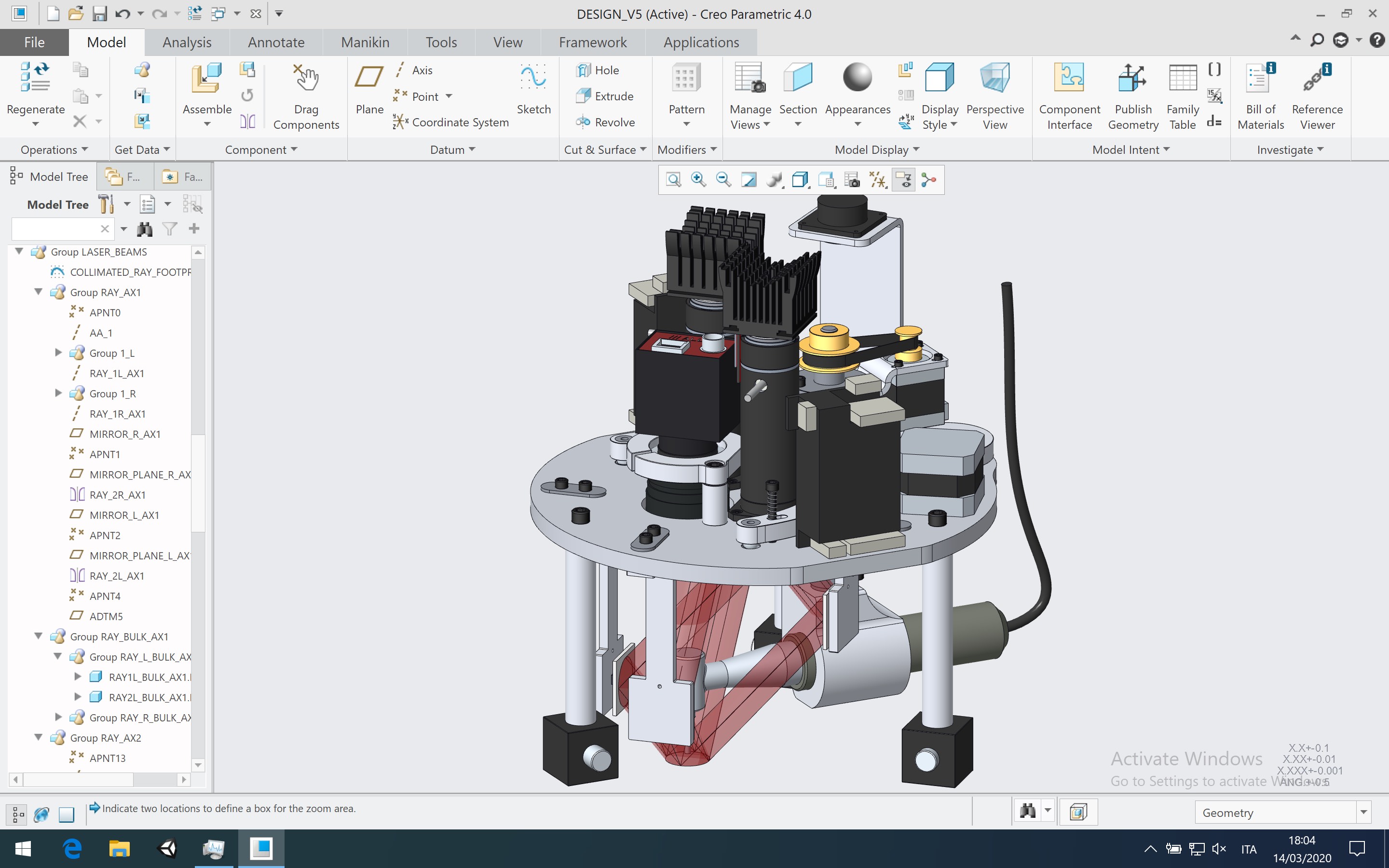Screen dimensions: 1389x868
Task: Click the Regenerate icon
Action: pos(35,78)
